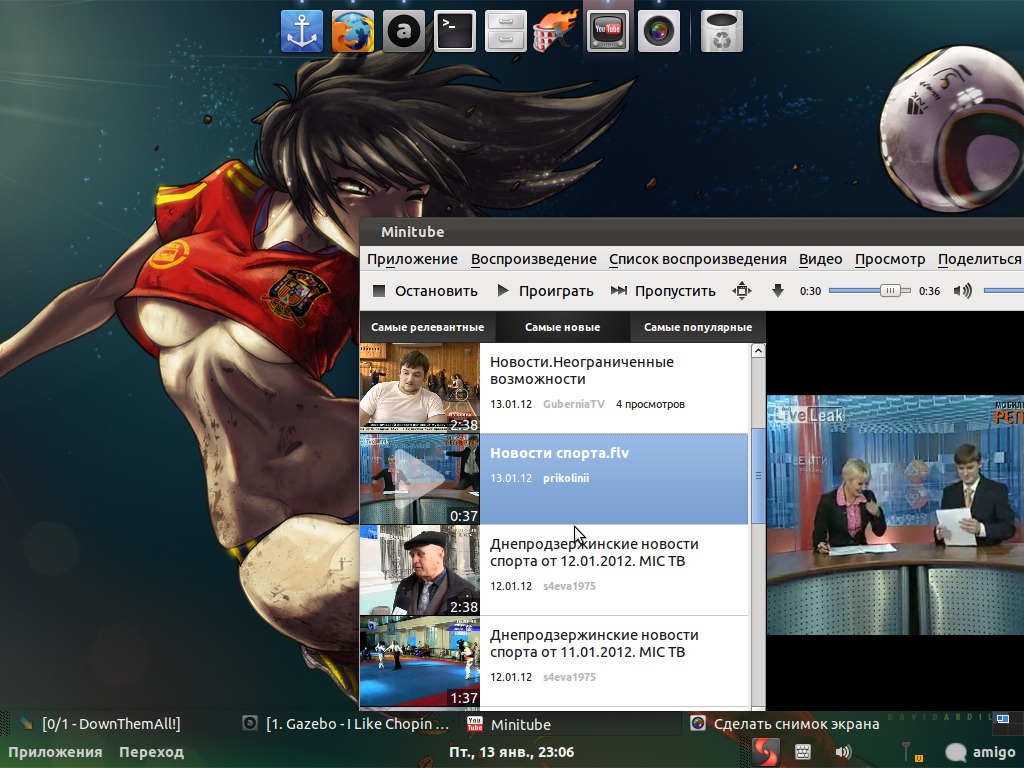Open the camera lens app in the dock
Screen dimensions: 1024x768
pos(658,31)
